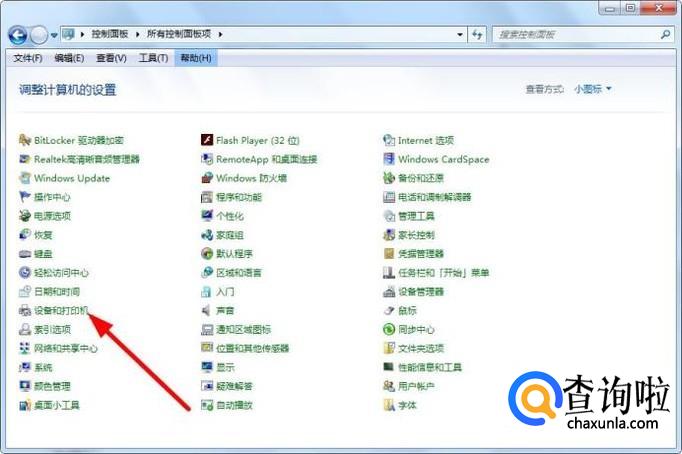Open the 家庭组 icon
This screenshot has height=454, width=682.
pos(207,235)
